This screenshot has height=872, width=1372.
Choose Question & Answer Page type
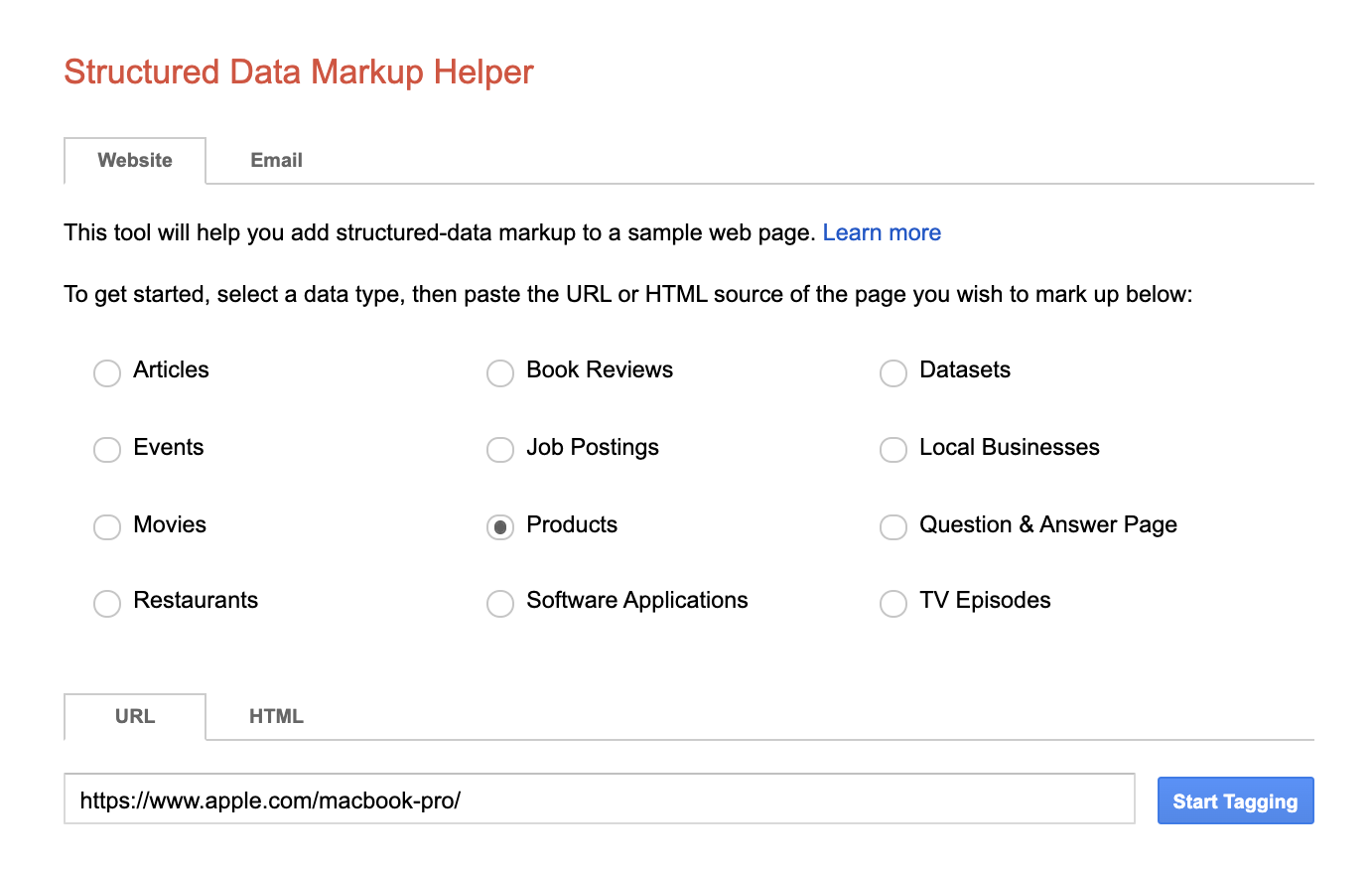click(x=893, y=527)
